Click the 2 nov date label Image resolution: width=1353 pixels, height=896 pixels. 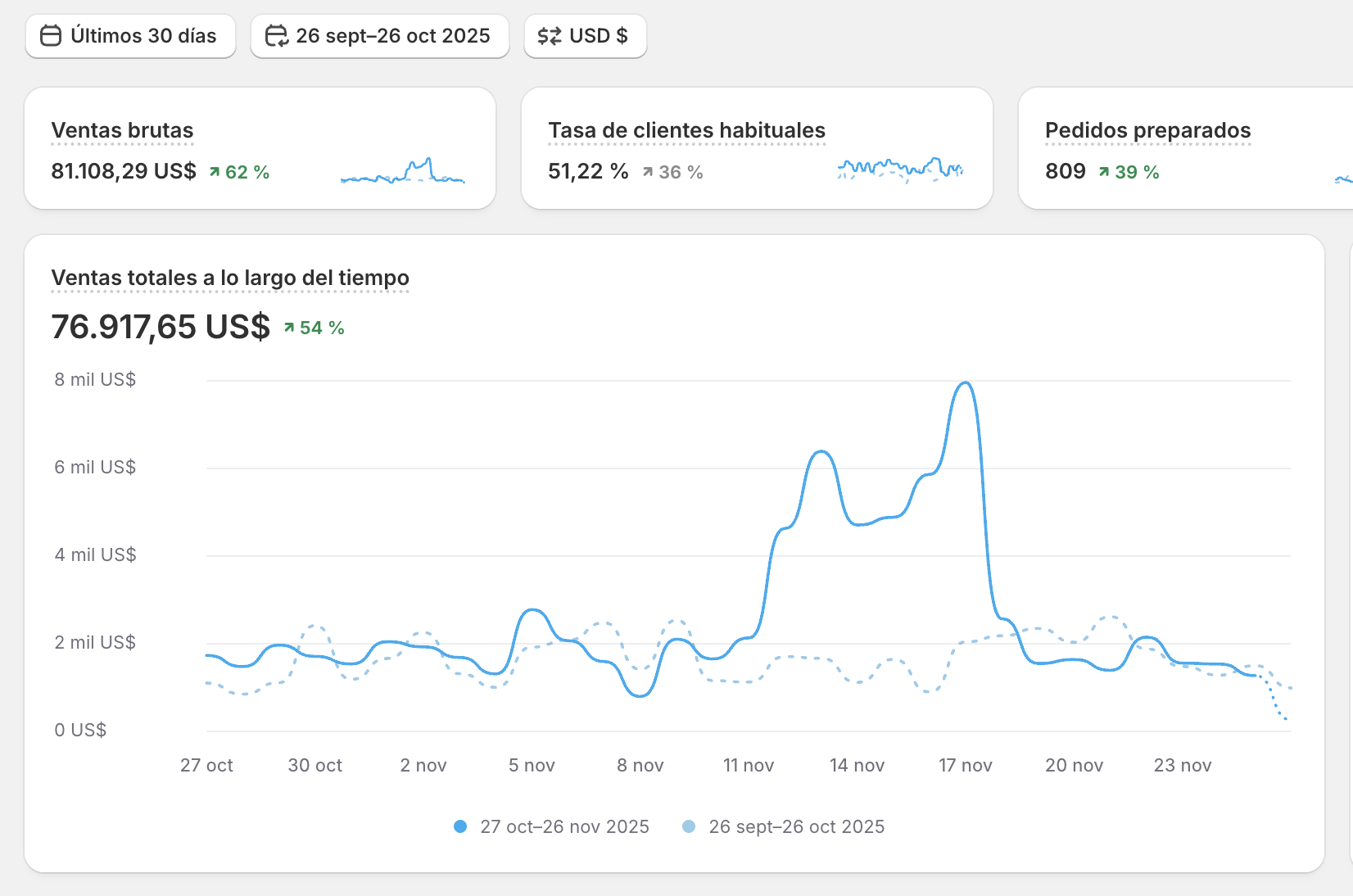[423, 765]
